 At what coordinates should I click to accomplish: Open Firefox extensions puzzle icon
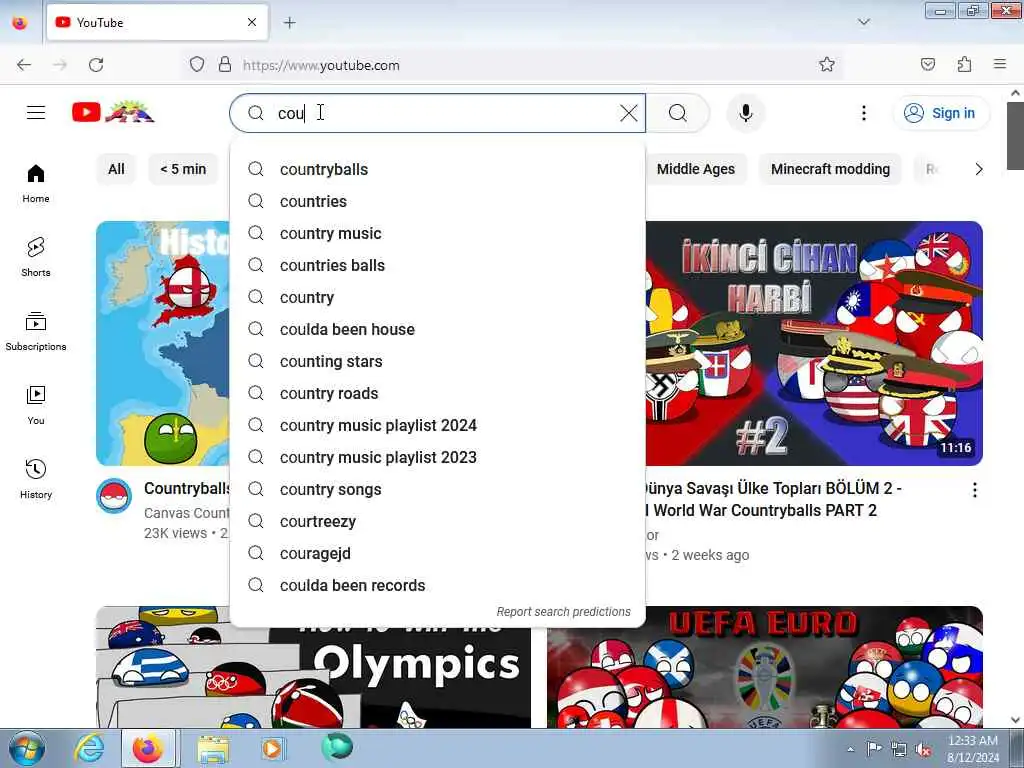pyautogui.click(x=964, y=64)
